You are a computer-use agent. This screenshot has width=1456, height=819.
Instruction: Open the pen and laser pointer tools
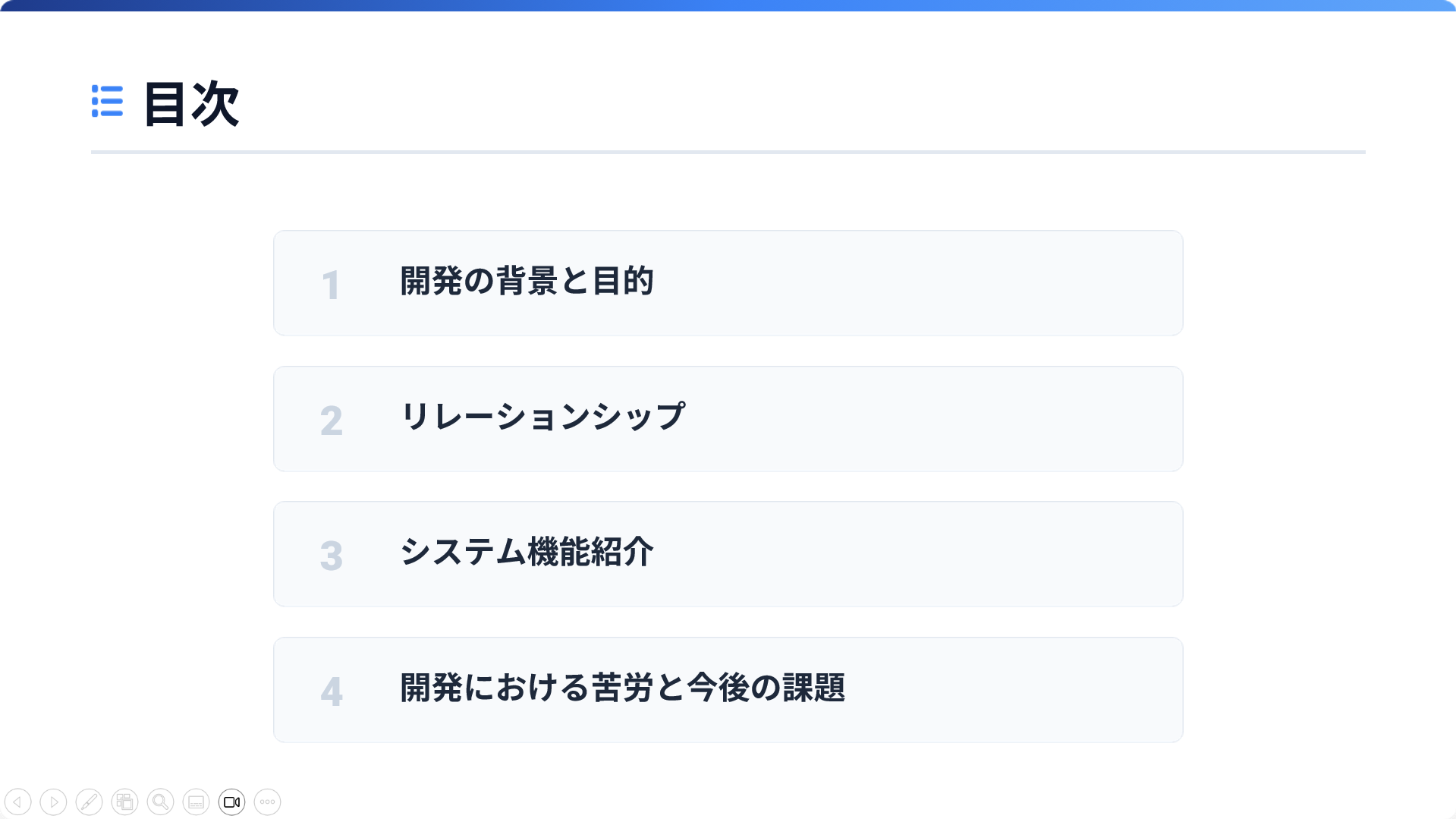[x=89, y=802]
